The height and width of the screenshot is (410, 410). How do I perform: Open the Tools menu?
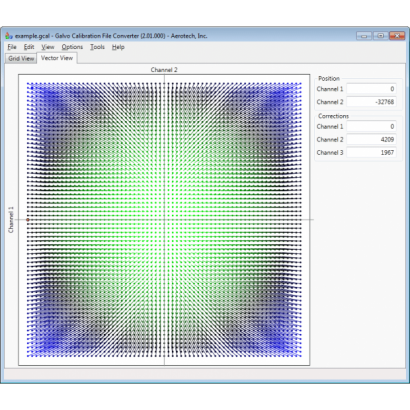click(97, 47)
